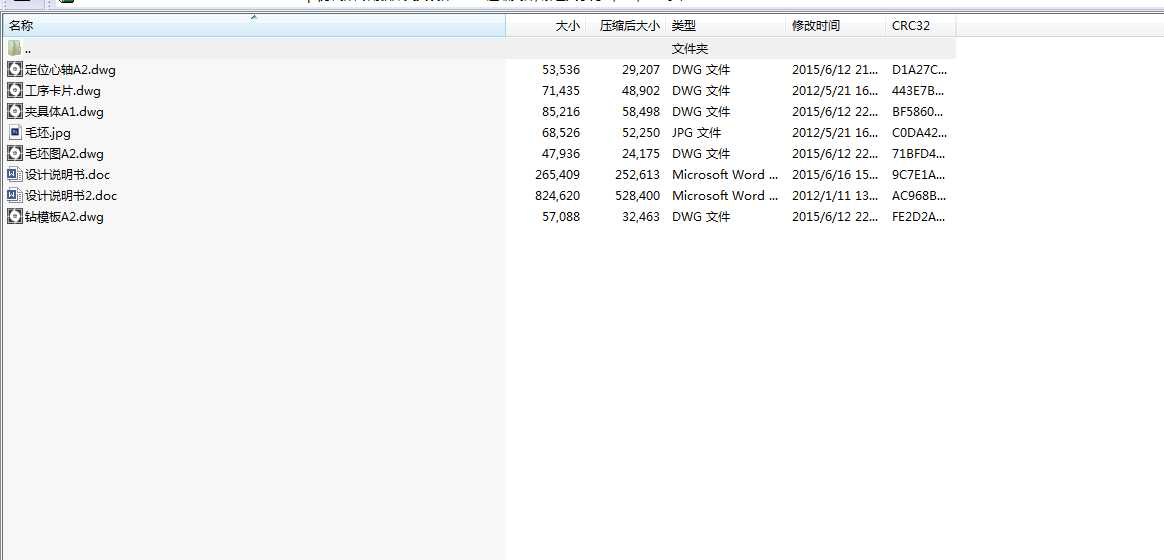Click the CRC32 value C0DA42...

coord(920,133)
